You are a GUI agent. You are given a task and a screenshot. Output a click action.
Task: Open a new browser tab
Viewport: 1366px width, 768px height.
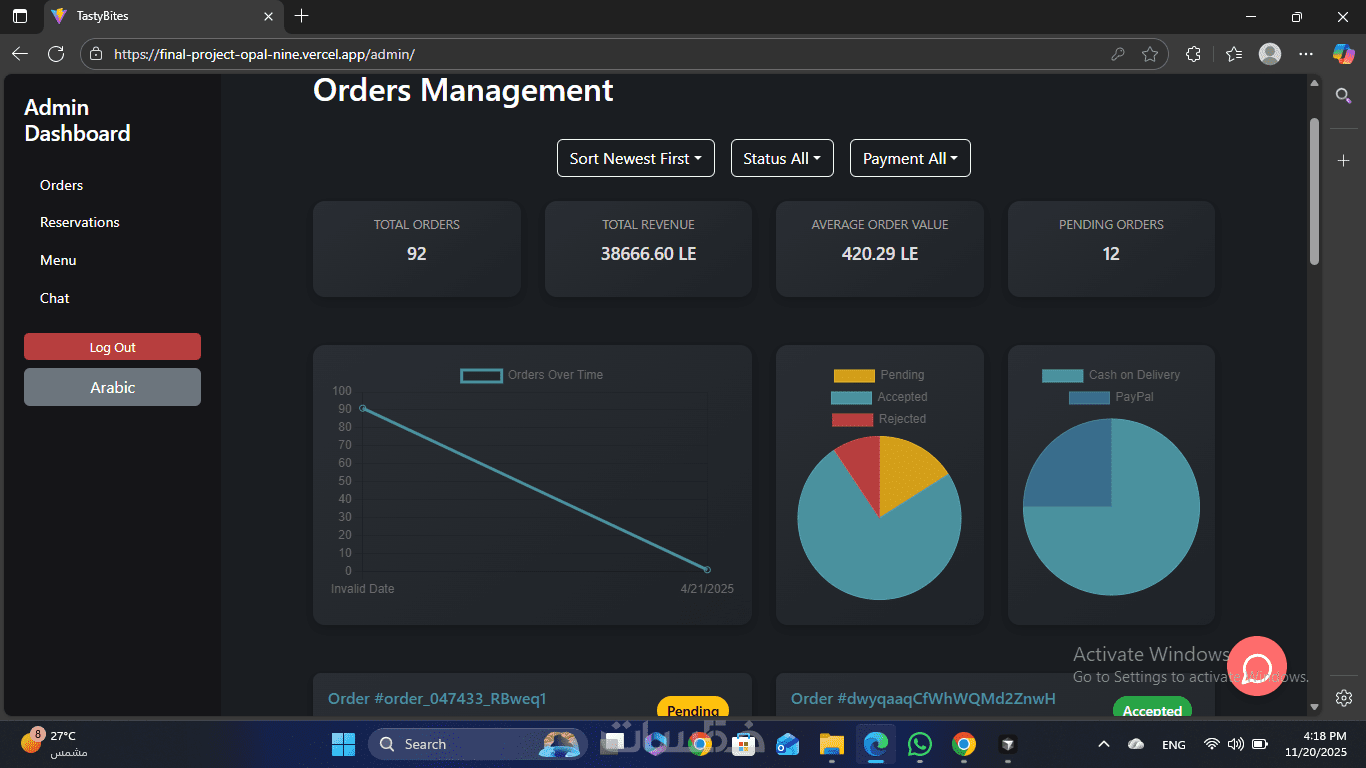pyautogui.click(x=302, y=16)
